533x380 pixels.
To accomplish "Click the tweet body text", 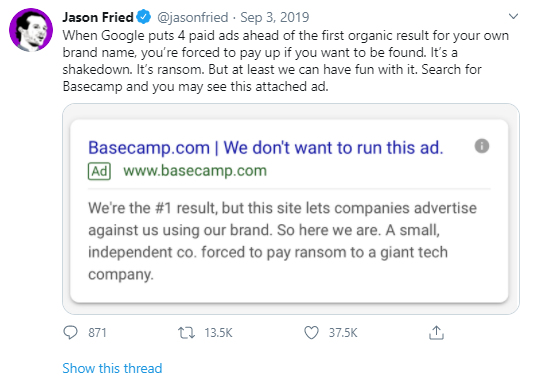I will 286,61.
